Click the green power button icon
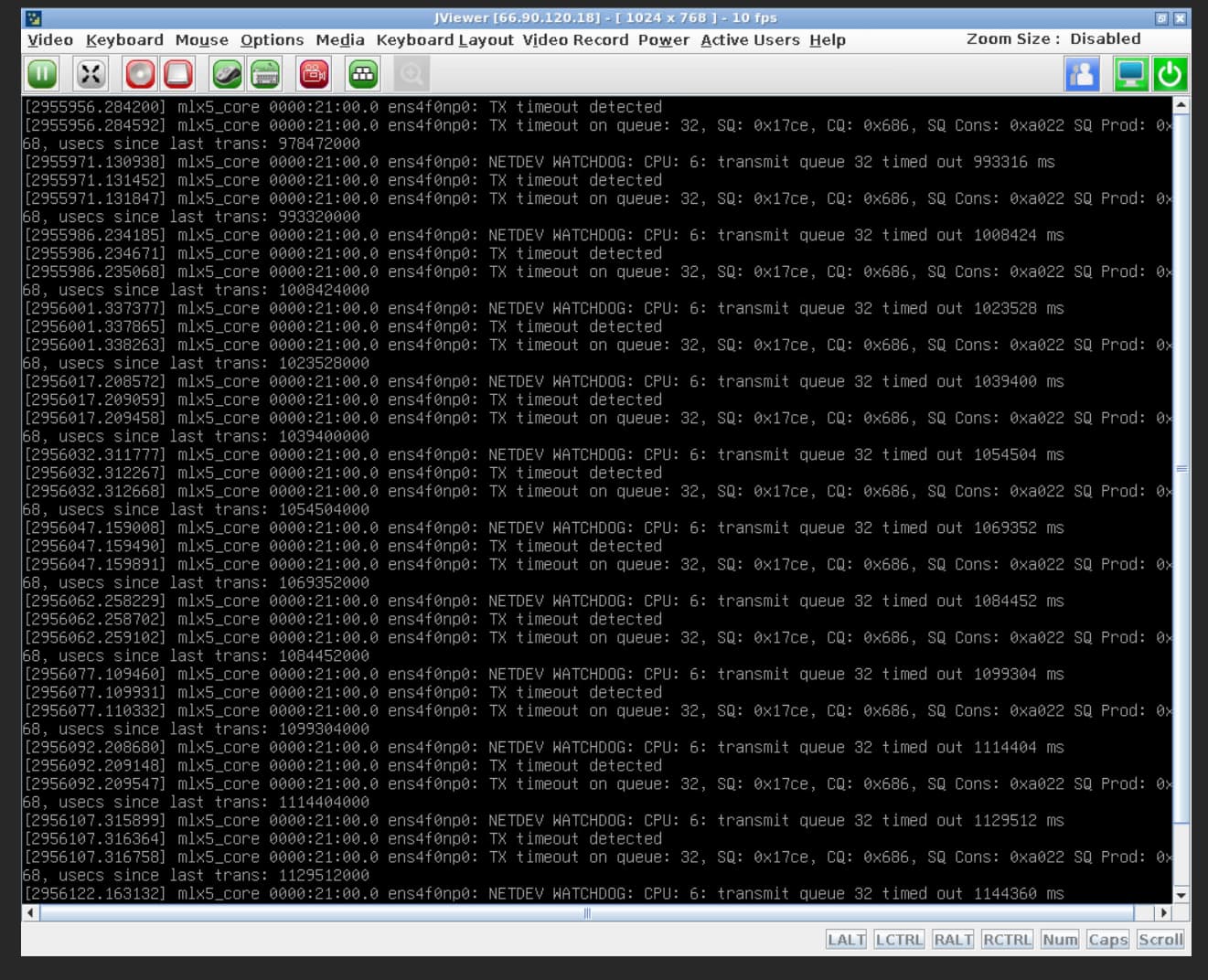 pyautogui.click(x=1170, y=74)
